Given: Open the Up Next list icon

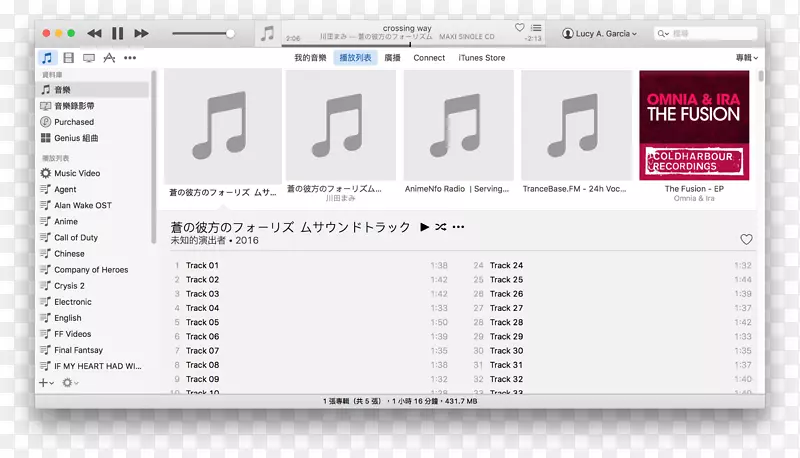Looking at the screenshot, I should (537, 28).
